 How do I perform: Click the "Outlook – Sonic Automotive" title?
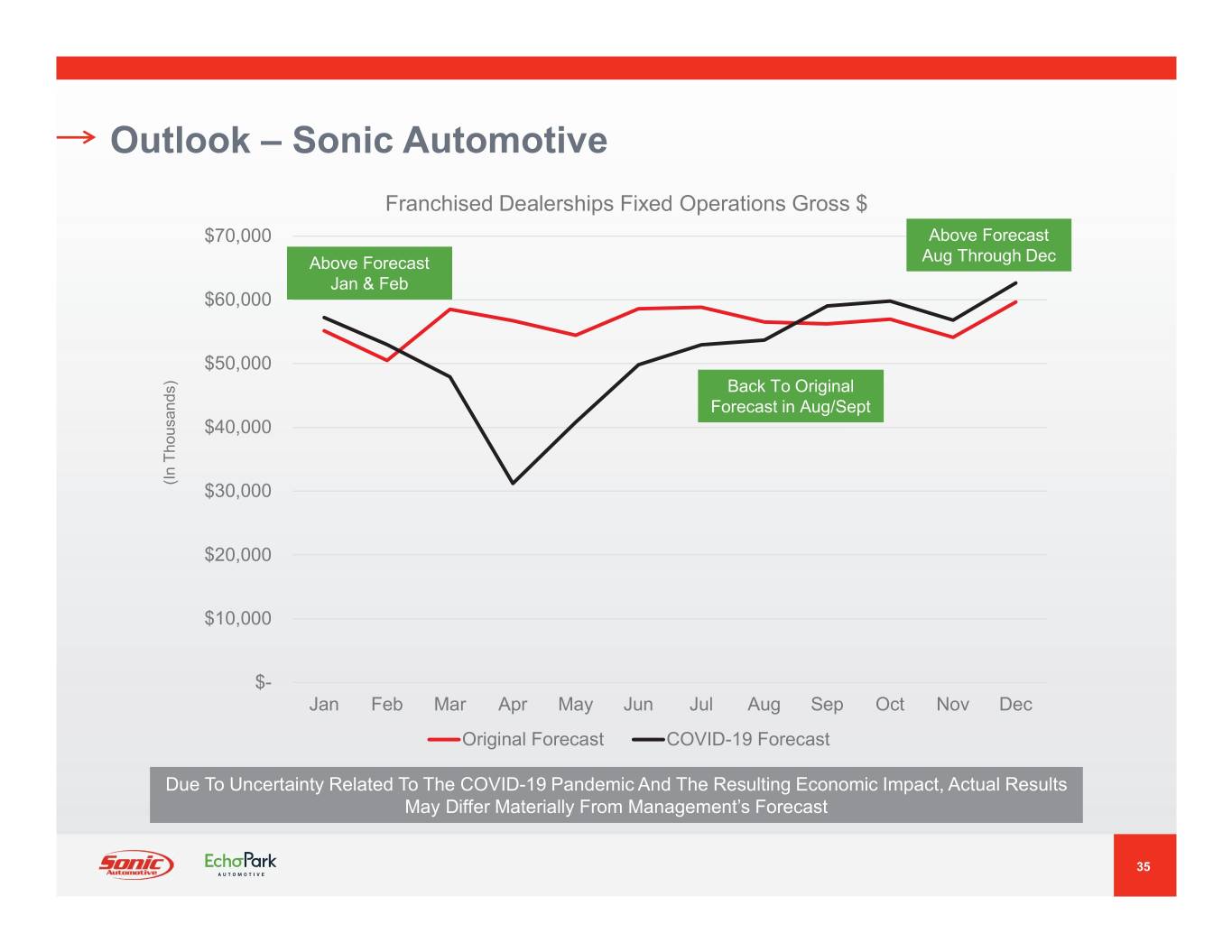click(358, 140)
